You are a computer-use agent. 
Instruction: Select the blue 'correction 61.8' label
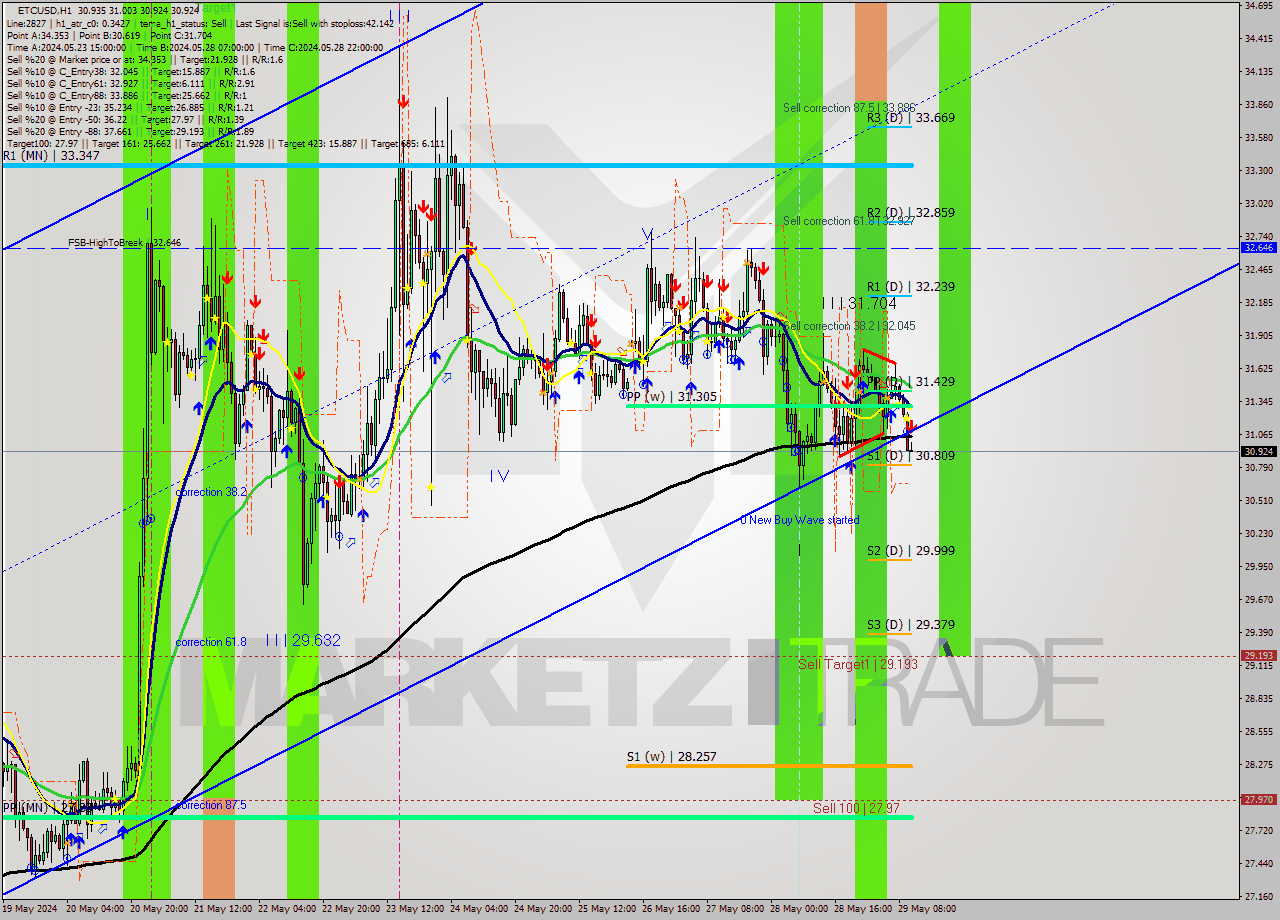(x=211, y=642)
